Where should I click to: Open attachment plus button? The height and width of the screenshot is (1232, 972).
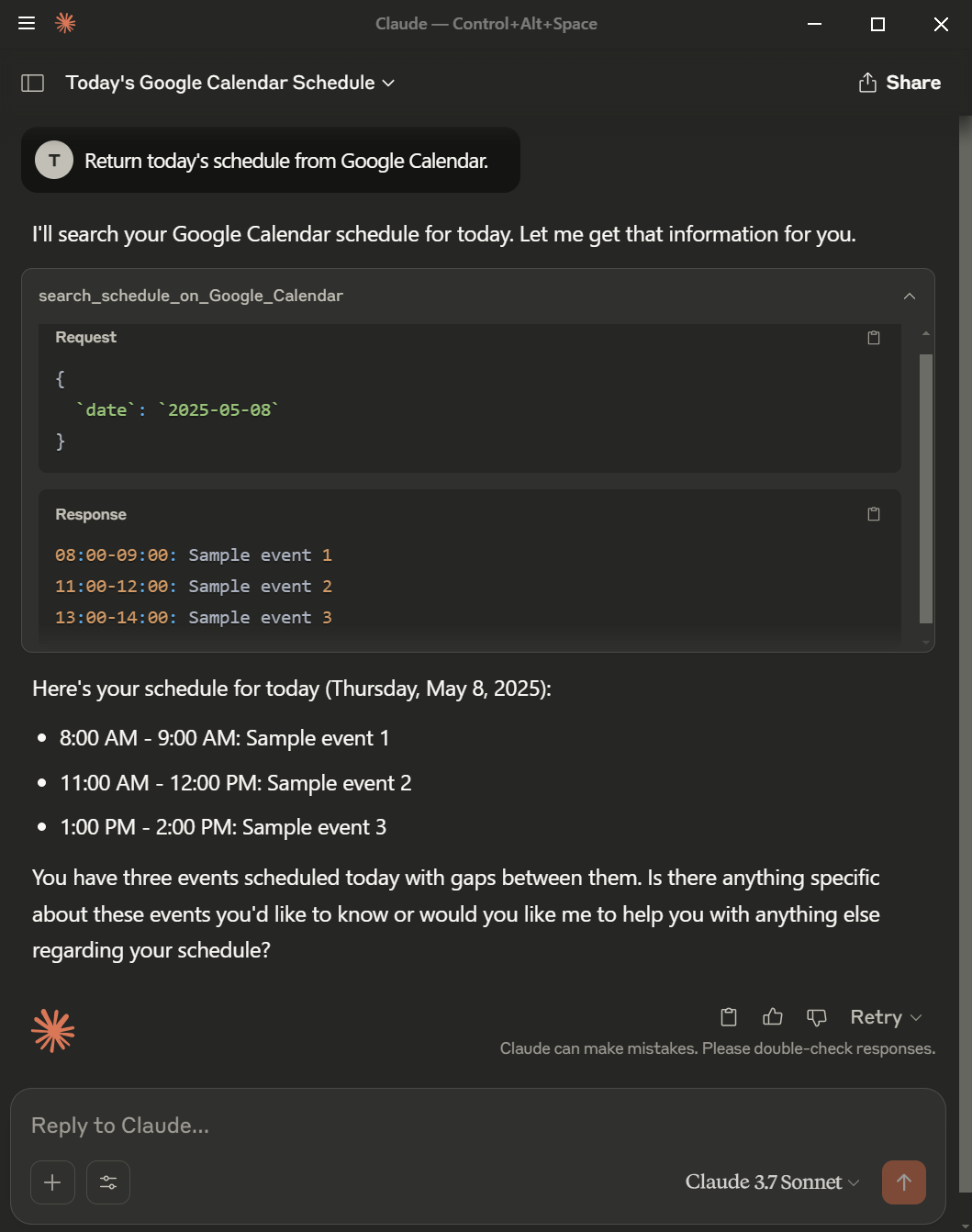tap(52, 1182)
